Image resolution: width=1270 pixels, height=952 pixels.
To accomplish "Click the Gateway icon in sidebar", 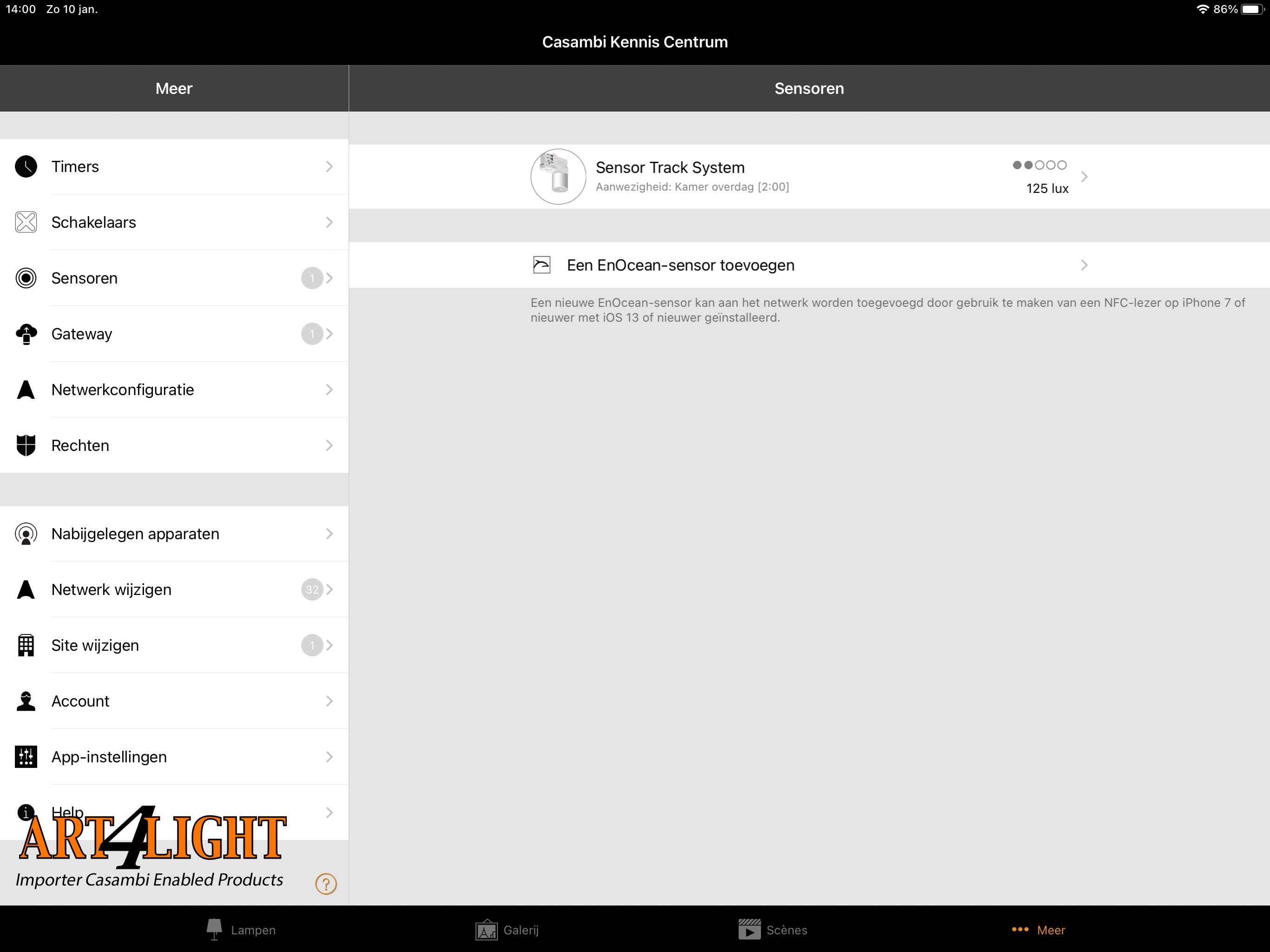I will coord(26,332).
